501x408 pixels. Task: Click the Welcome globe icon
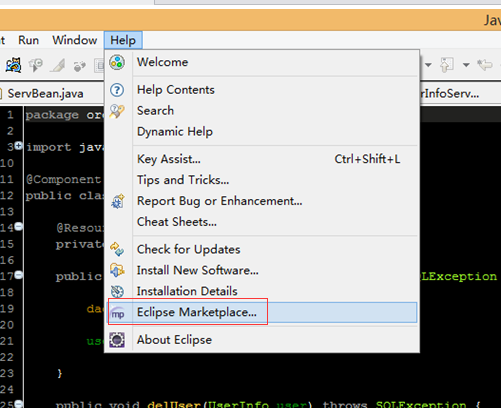coord(117,62)
